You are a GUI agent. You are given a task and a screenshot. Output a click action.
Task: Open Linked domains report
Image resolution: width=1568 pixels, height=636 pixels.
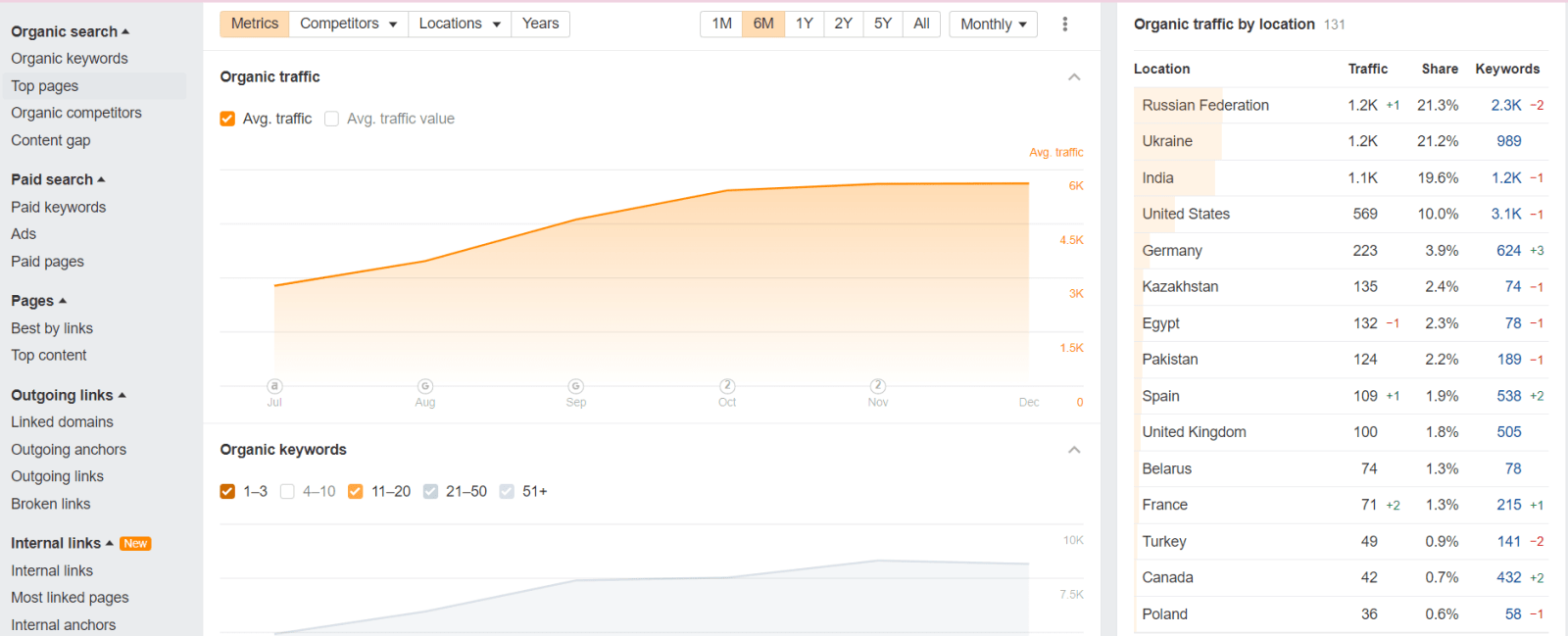[x=63, y=422]
